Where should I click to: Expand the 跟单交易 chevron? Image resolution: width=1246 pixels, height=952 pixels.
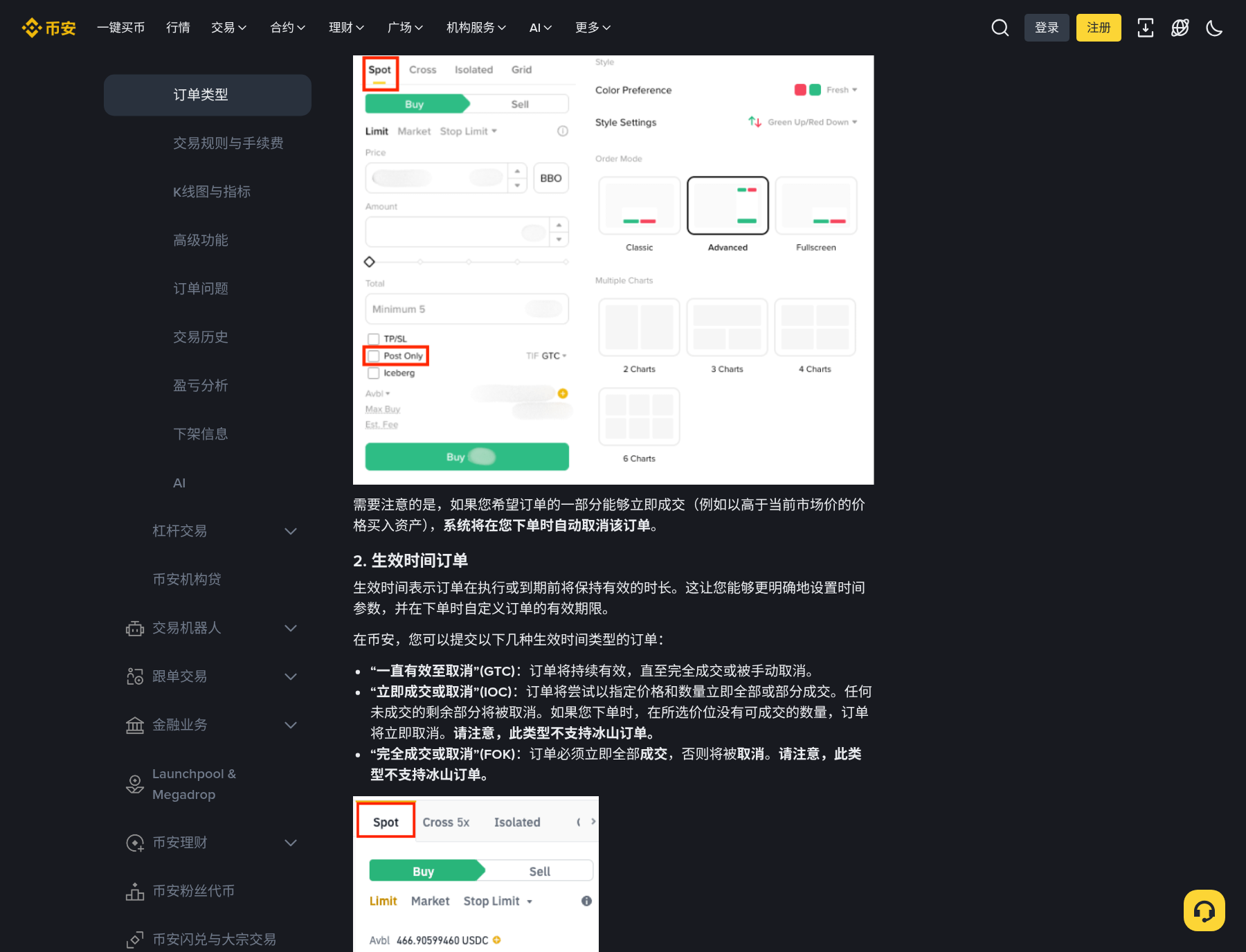click(291, 676)
